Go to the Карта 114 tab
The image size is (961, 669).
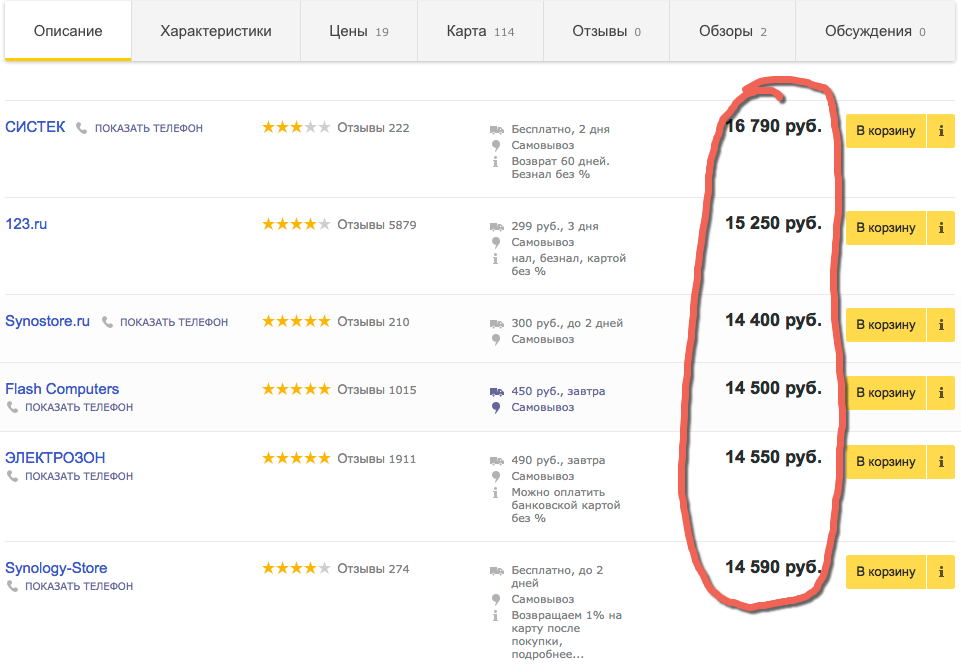[x=480, y=31]
